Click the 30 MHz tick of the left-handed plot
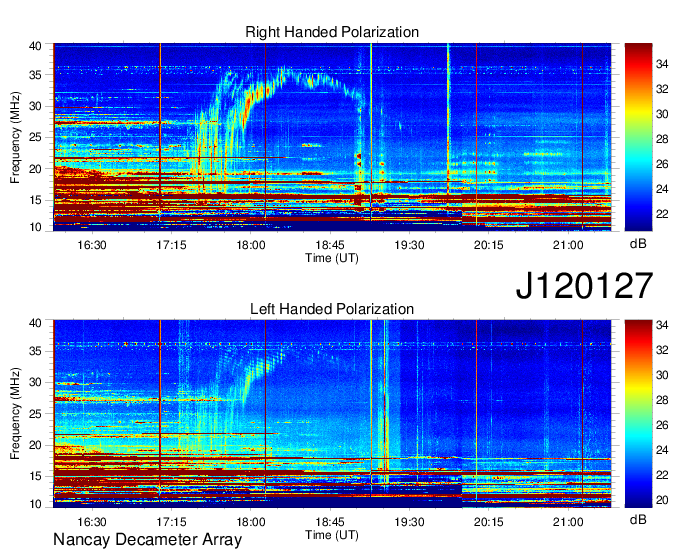 [x=36, y=382]
